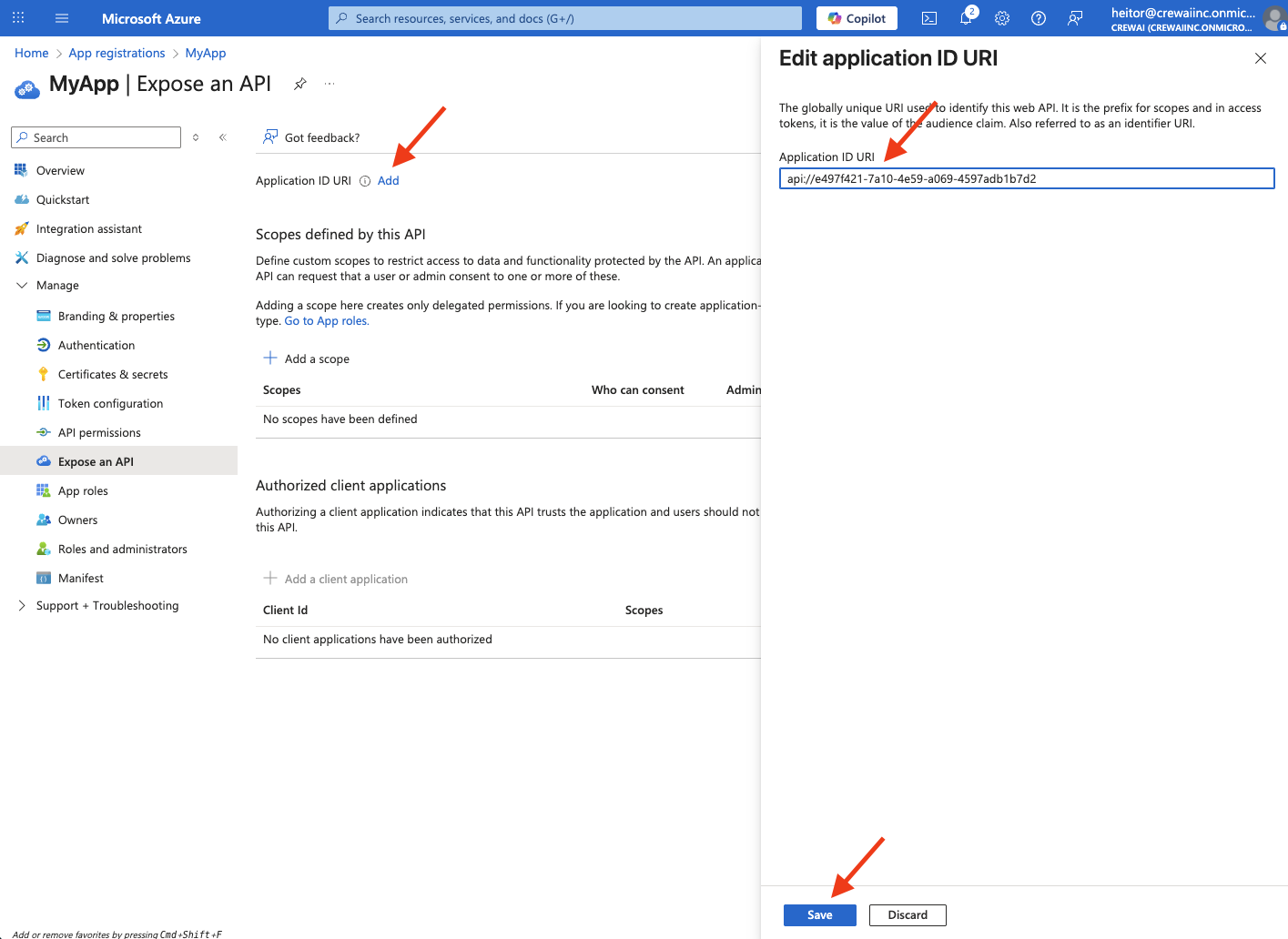Send feedback using the feedback icon
This screenshot has width=1288, height=939.
(1075, 18)
